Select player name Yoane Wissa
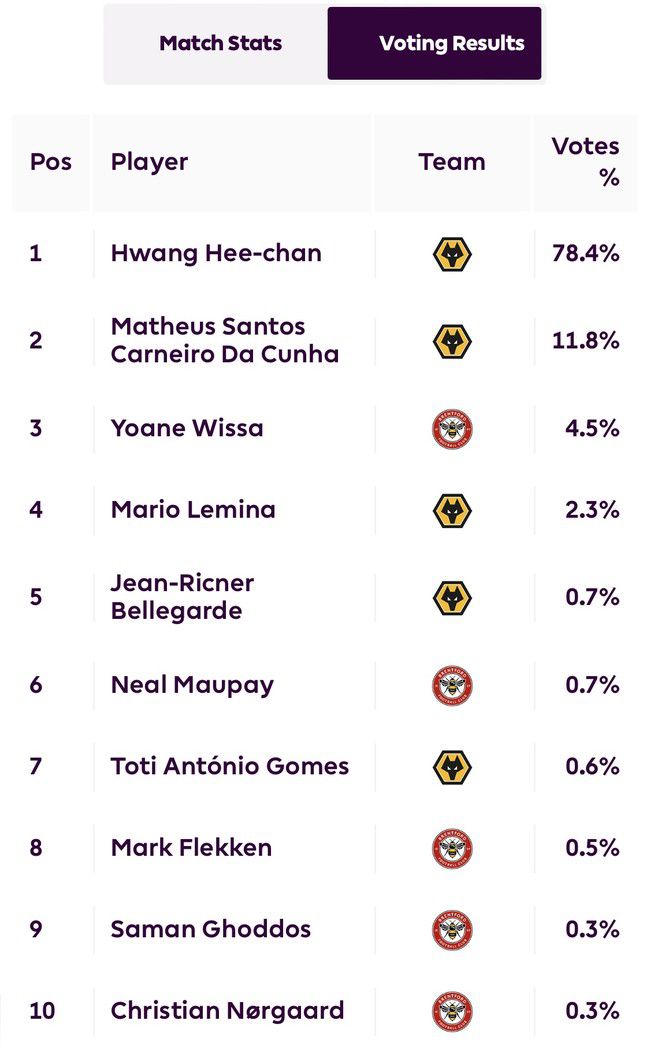 [x=187, y=428]
